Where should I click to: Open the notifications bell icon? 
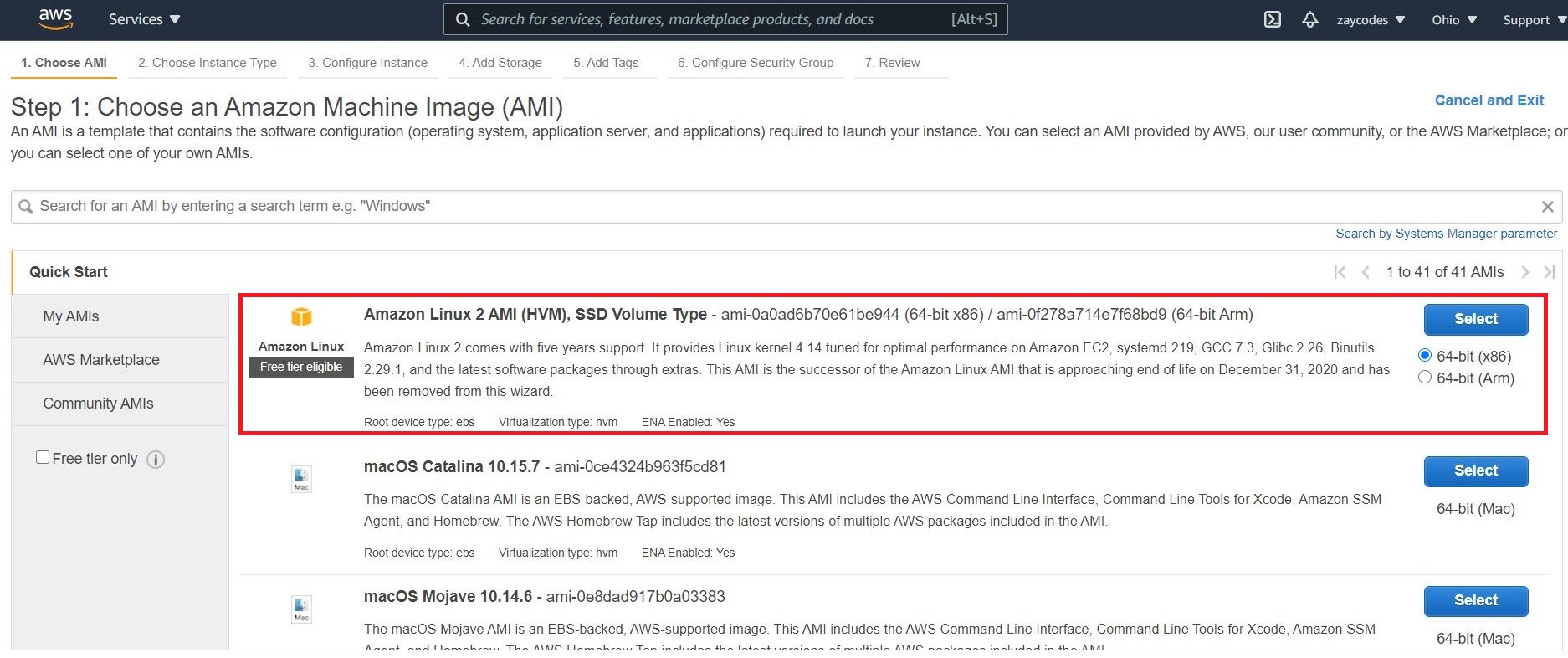click(x=1310, y=19)
